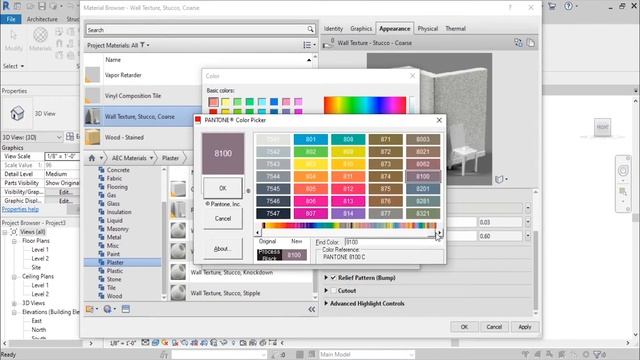640x360 pixels.
Task: Click the Find Color input field
Action: (x=394, y=242)
